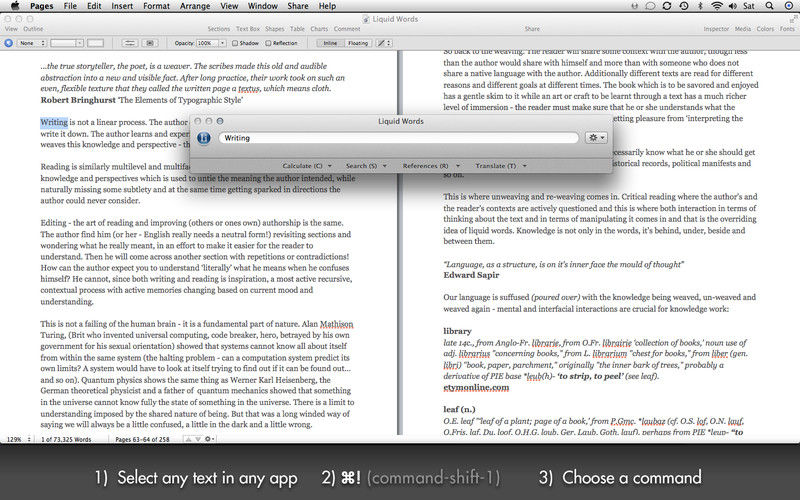
Task: Open the Window menu
Action: pyautogui.click(x=263, y=6)
